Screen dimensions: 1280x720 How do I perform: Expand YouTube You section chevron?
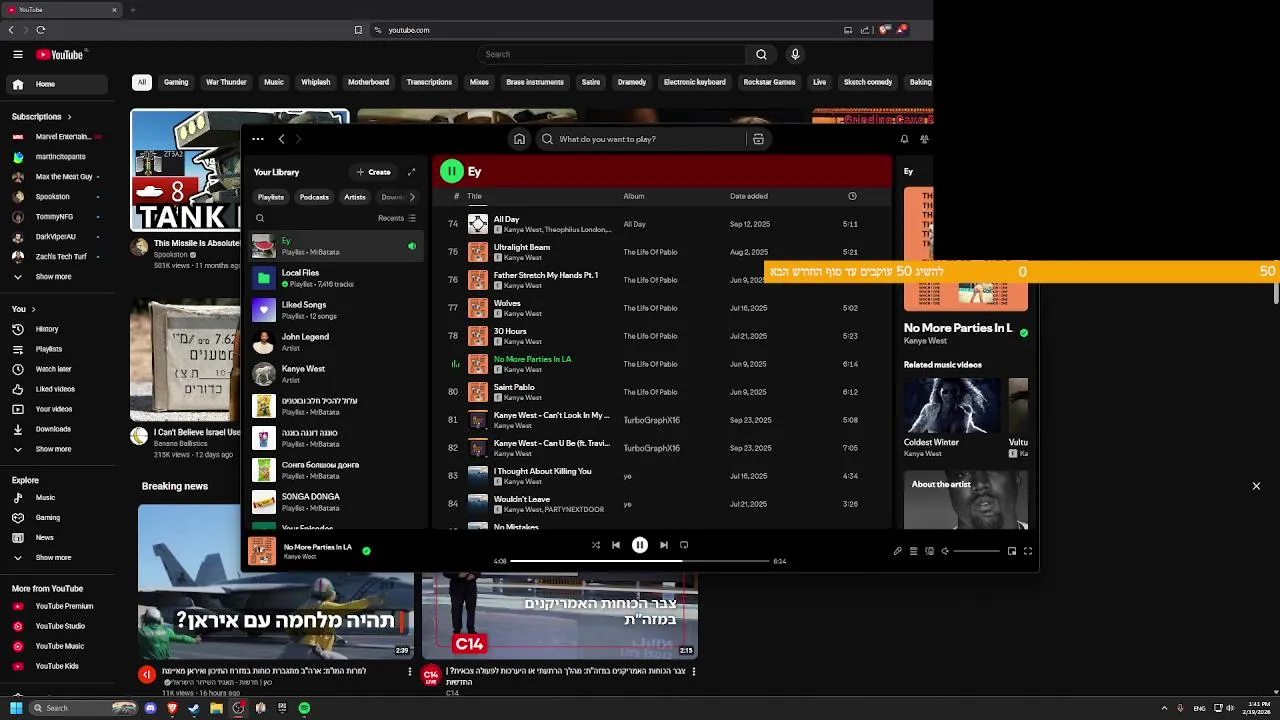(x=33, y=309)
